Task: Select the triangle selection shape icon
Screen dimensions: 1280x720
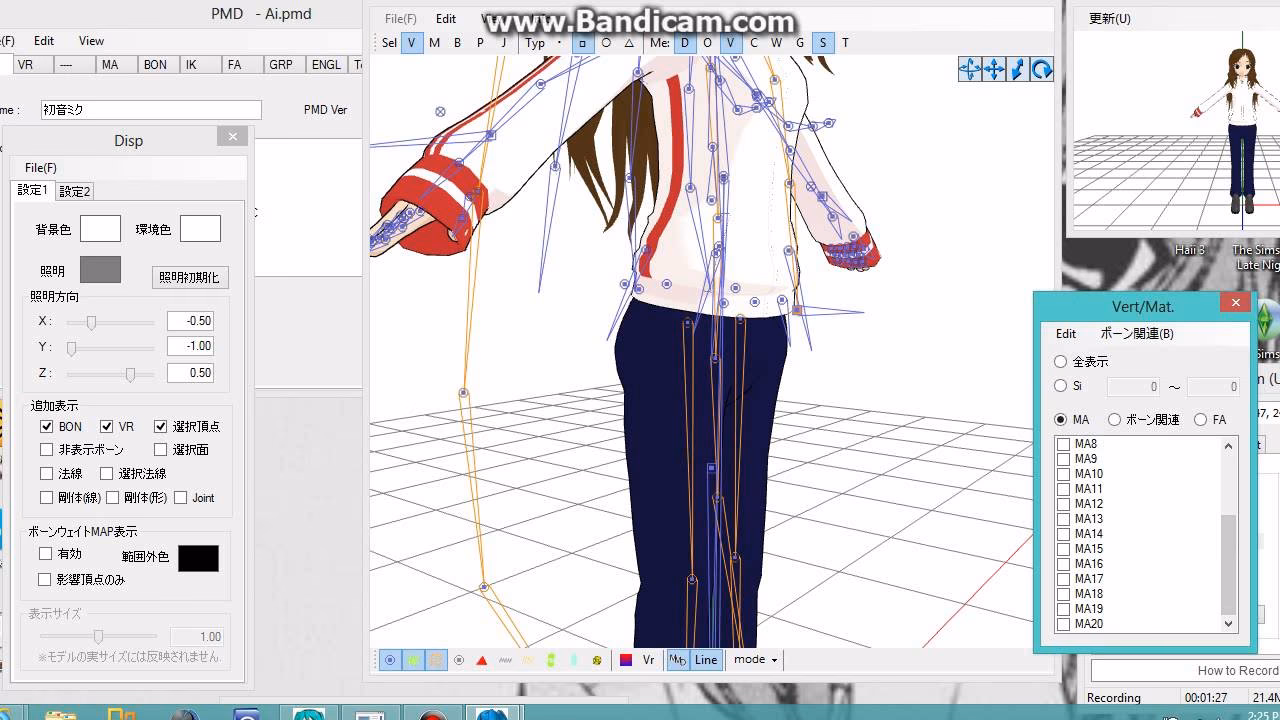Action: (x=629, y=43)
